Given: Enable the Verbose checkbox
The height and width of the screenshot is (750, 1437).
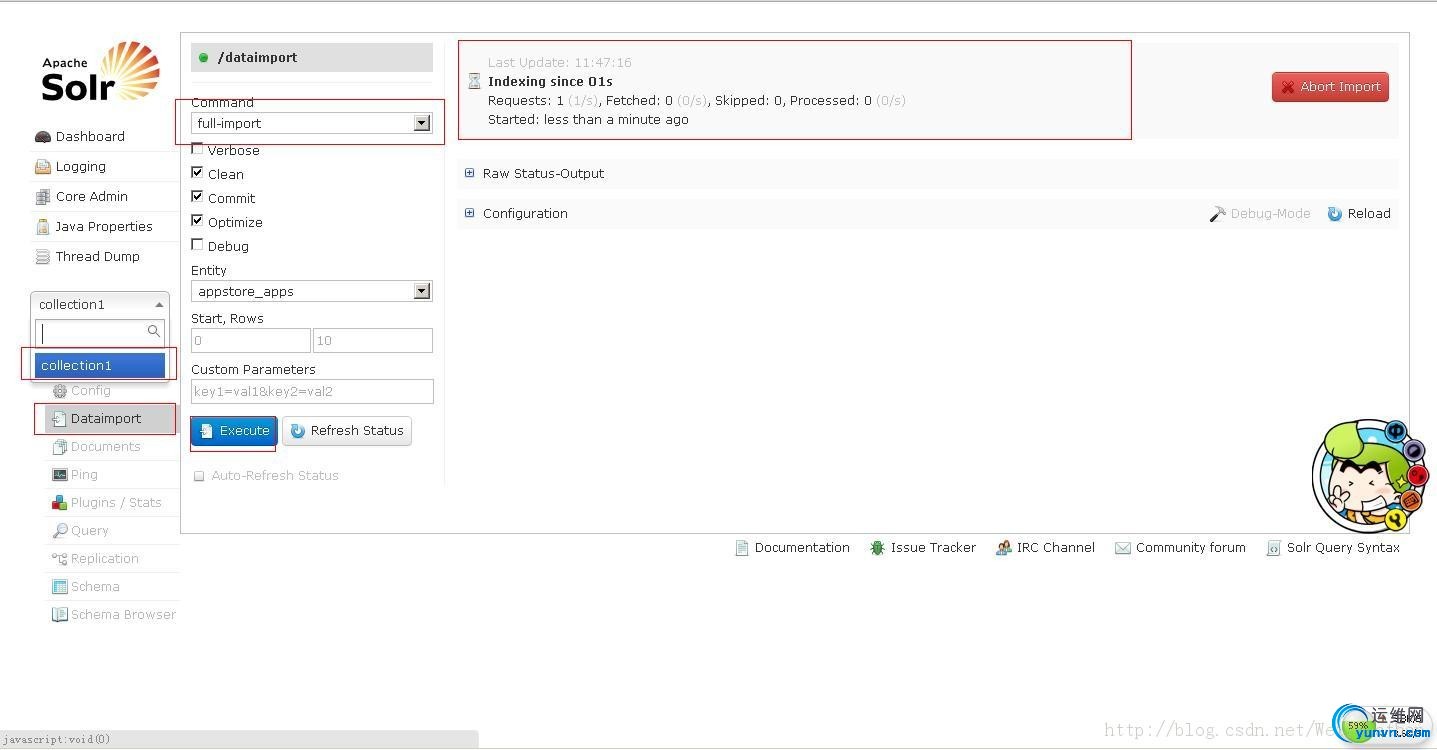Looking at the screenshot, I should click(197, 149).
